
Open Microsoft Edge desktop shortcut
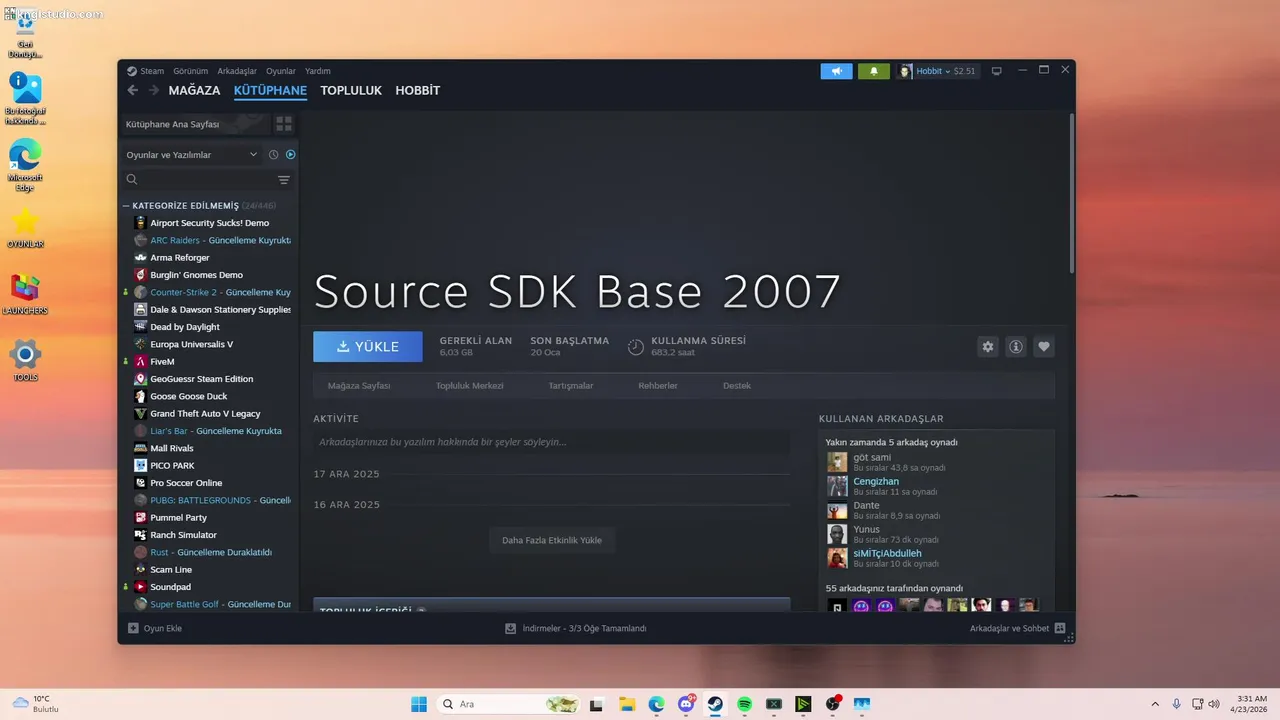point(25,164)
